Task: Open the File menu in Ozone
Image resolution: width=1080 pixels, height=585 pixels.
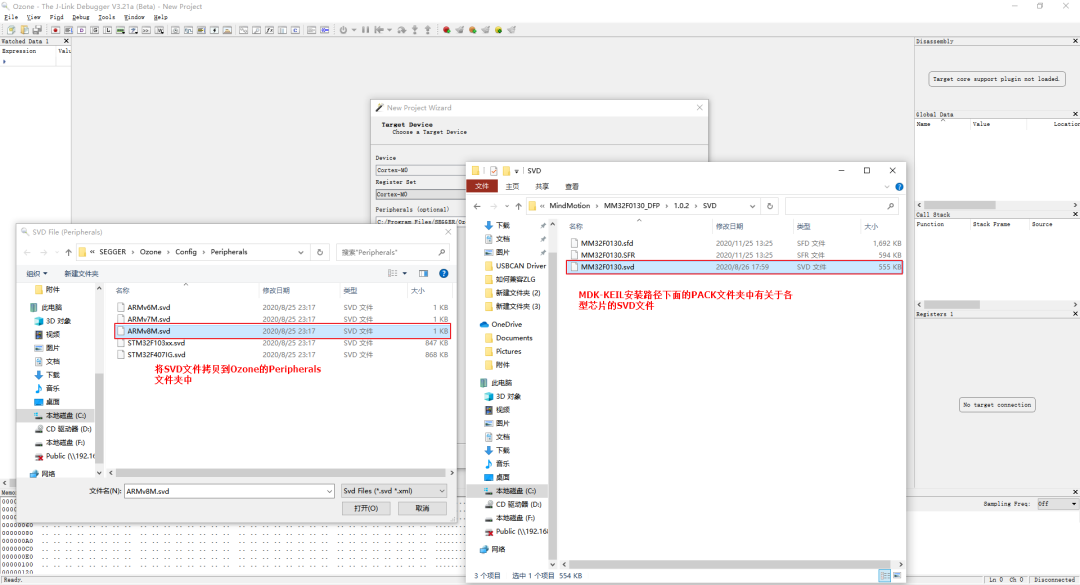Action: pyautogui.click(x=11, y=17)
